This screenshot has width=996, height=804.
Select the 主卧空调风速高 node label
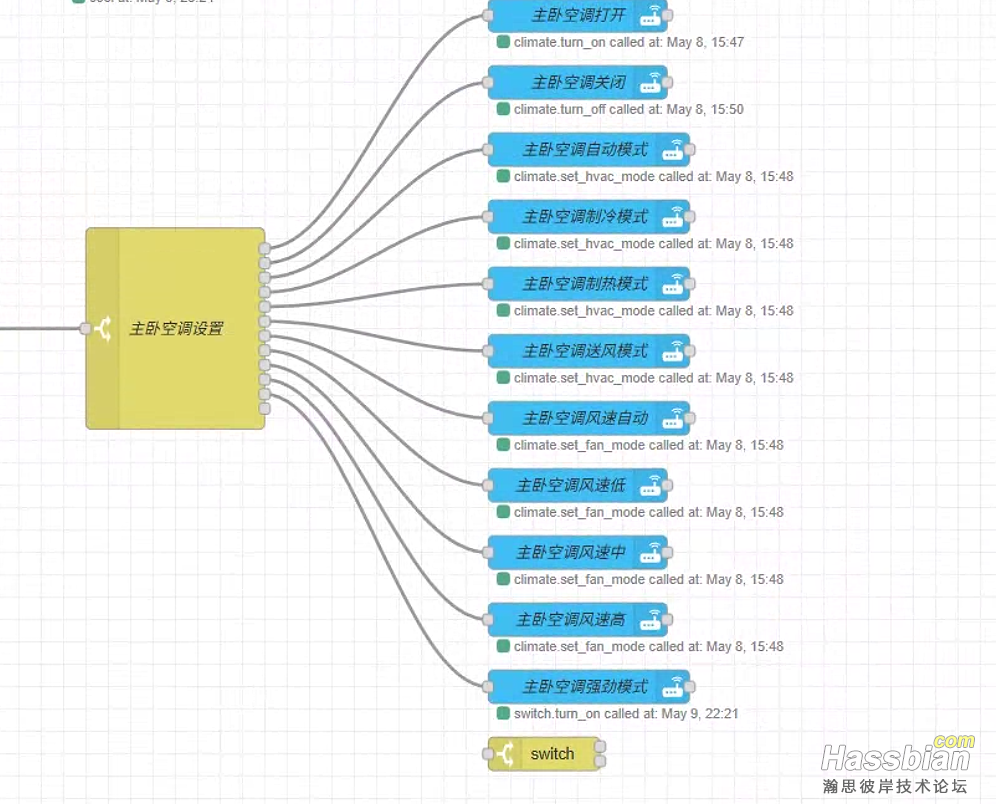[x=571, y=620]
